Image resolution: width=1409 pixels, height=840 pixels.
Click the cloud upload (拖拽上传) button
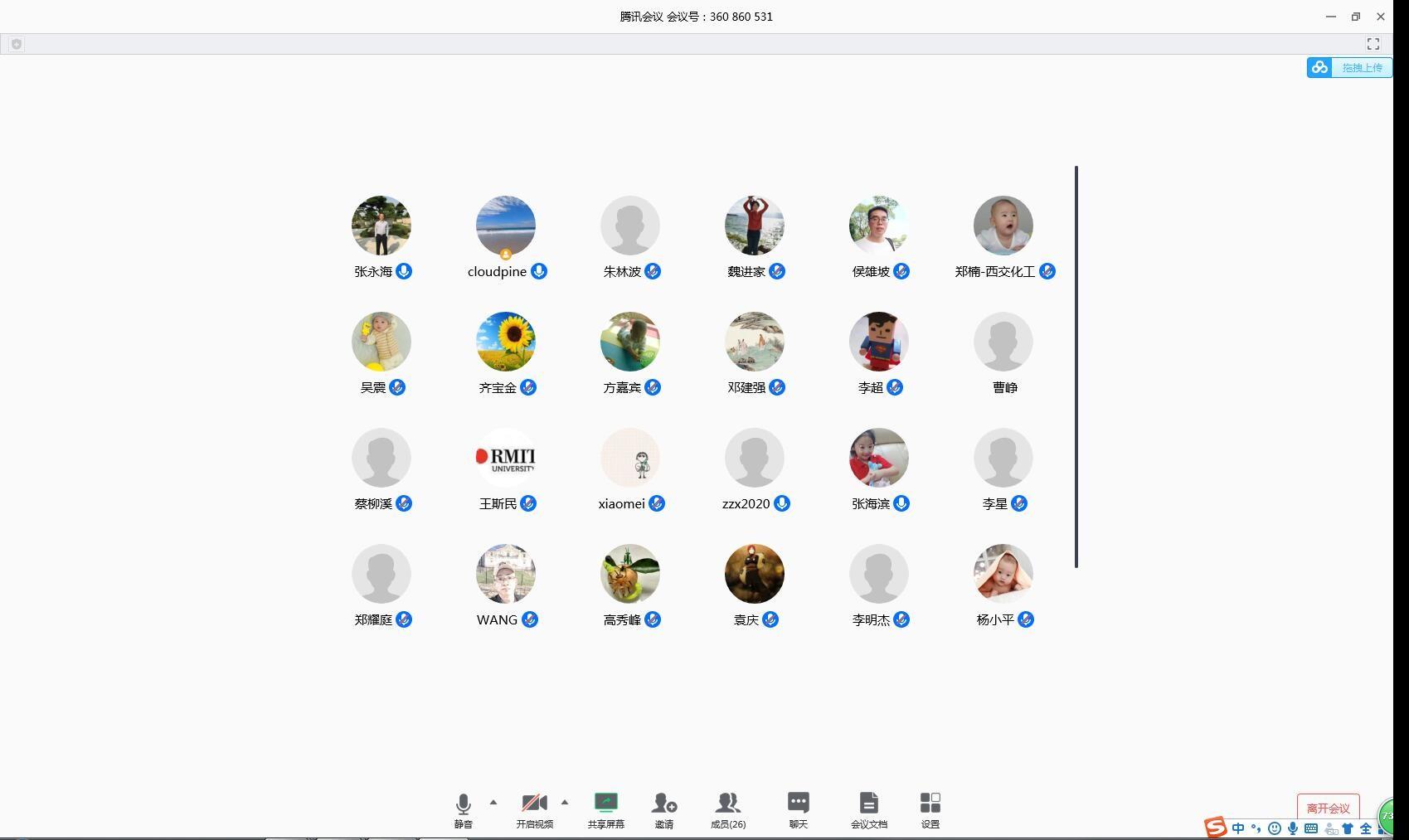[x=1349, y=68]
